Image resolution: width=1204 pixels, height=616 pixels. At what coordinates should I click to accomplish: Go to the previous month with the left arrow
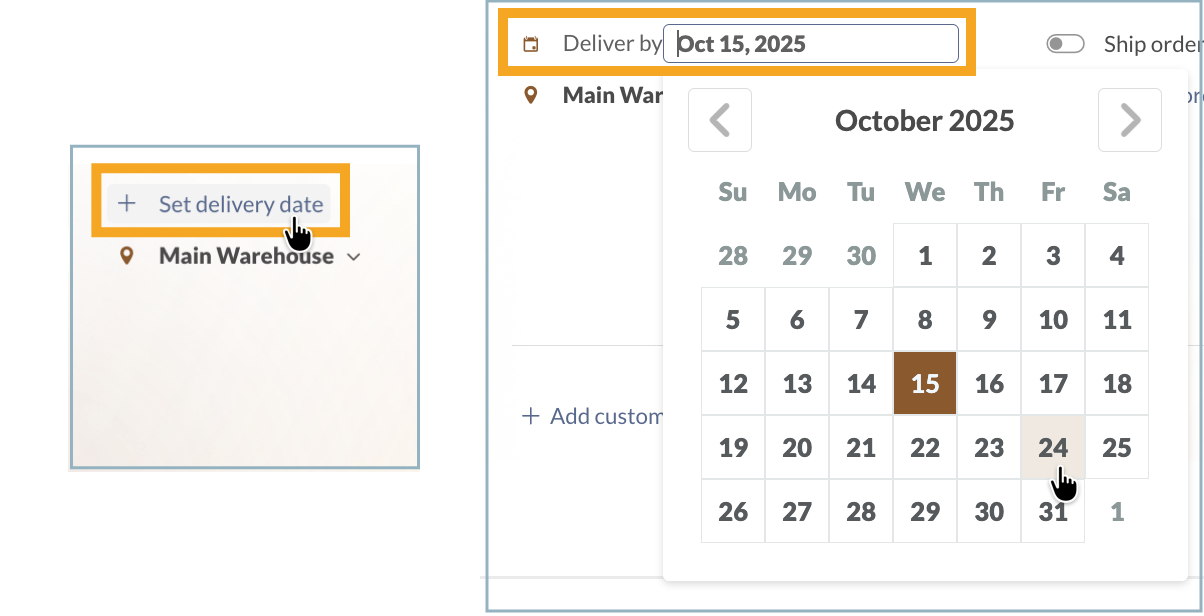click(x=719, y=120)
